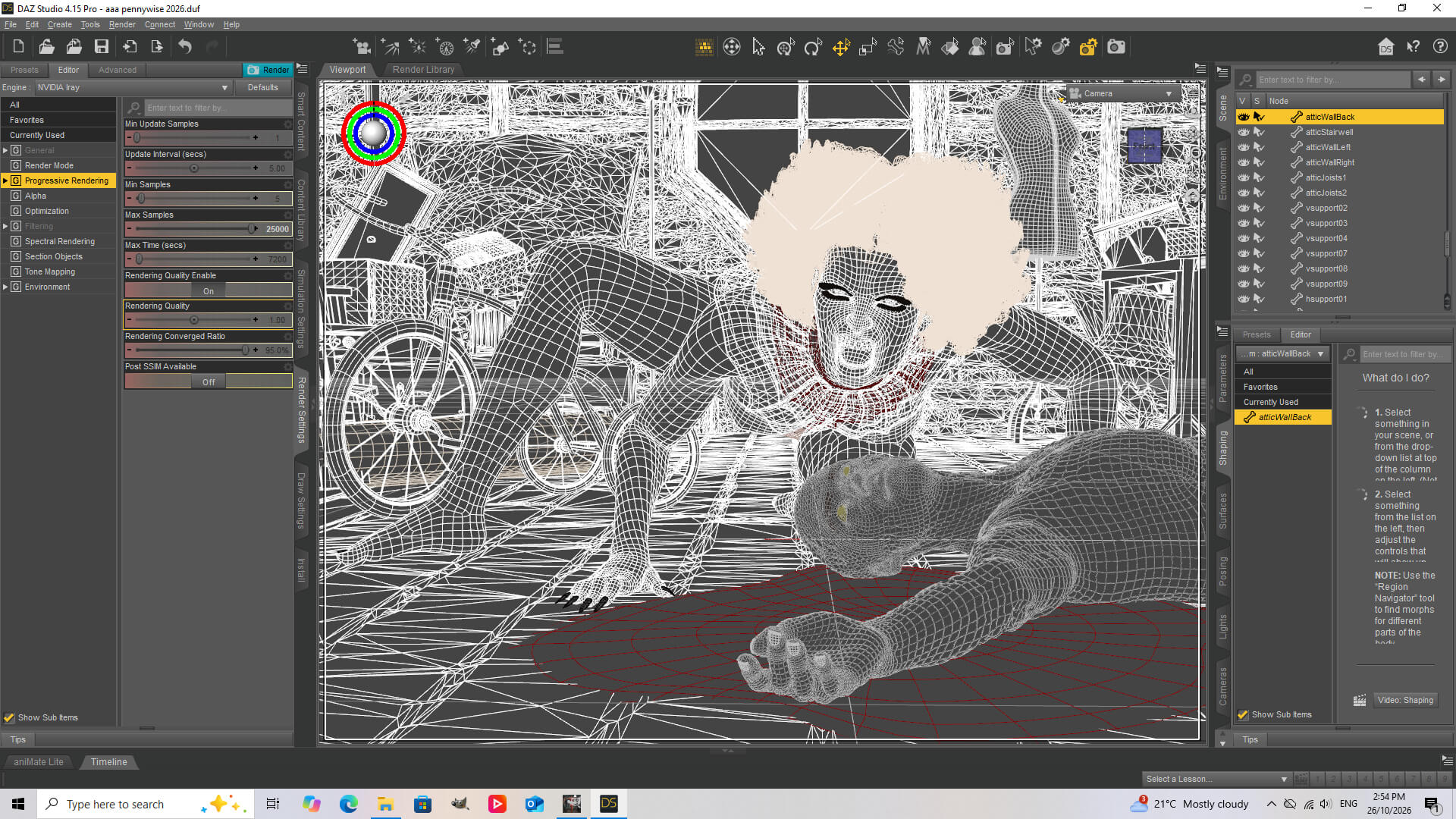The image size is (1456, 819).
Task: Toggle Rendering Quality Enable On switch
Action: tap(209, 290)
